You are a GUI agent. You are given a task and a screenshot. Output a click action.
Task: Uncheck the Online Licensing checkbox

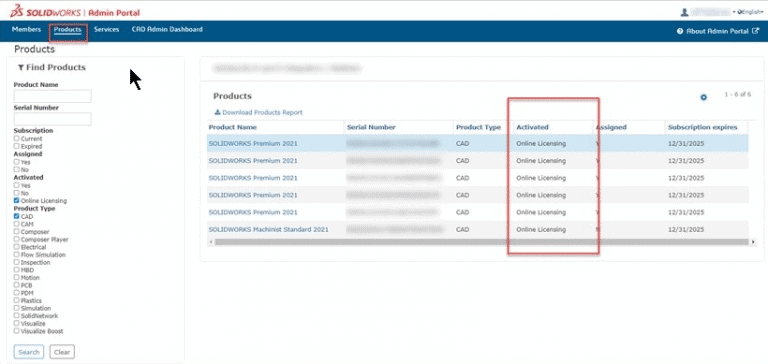pyautogui.click(x=17, y=200)
